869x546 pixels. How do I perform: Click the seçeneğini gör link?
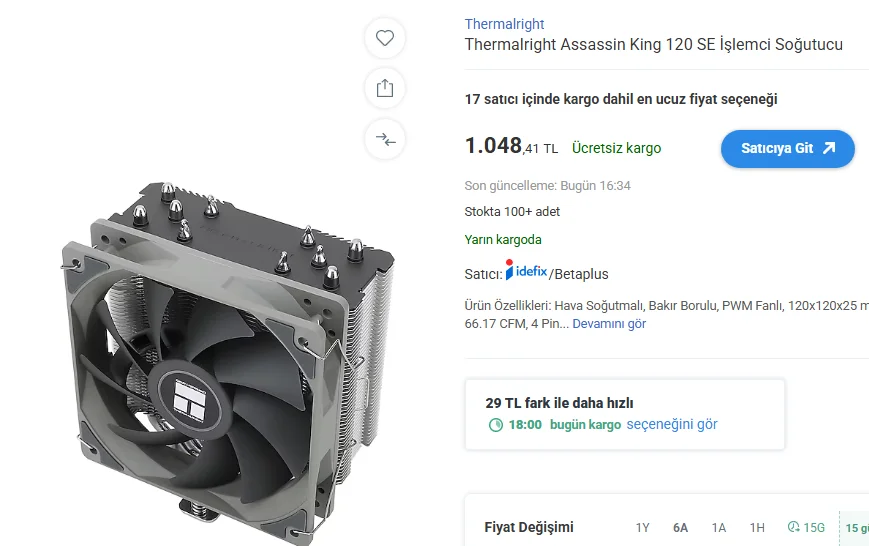click(x=672, y=425)
